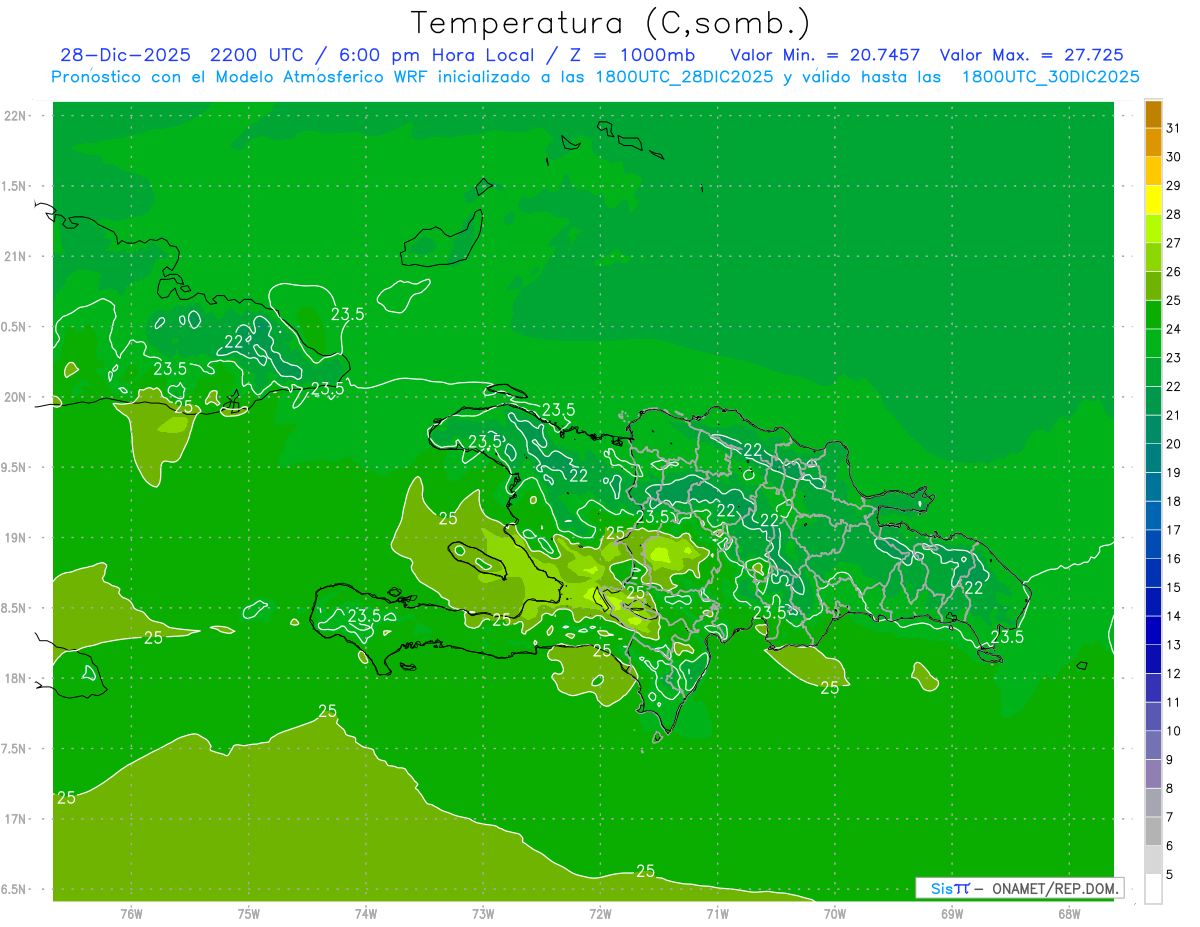Viewport: 1200px width, 927px height.
Task: Click the '7.5N' latitude axis label
Action: (x=14, y=750)
